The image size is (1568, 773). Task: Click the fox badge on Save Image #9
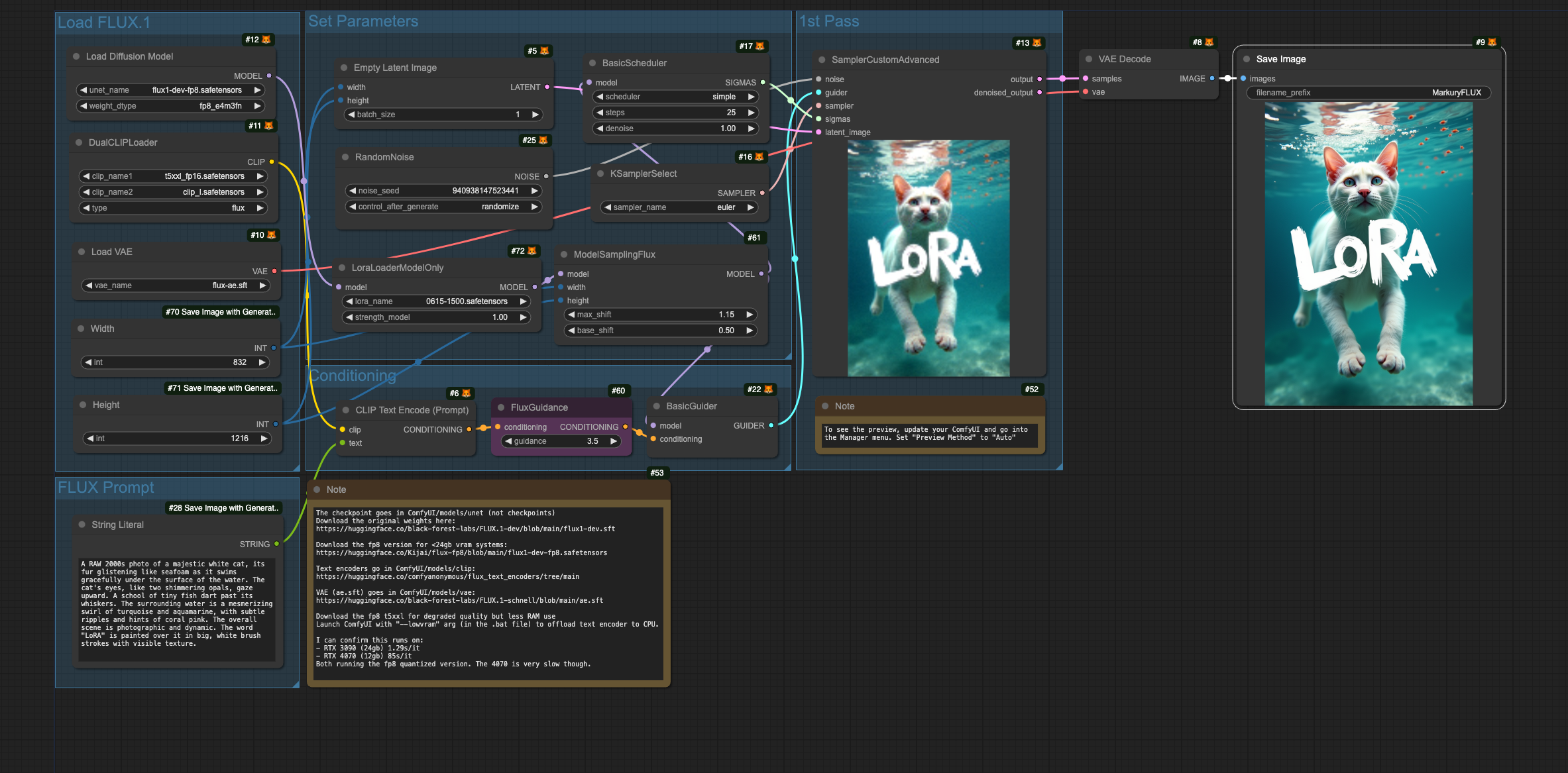tap(1492, 42)
